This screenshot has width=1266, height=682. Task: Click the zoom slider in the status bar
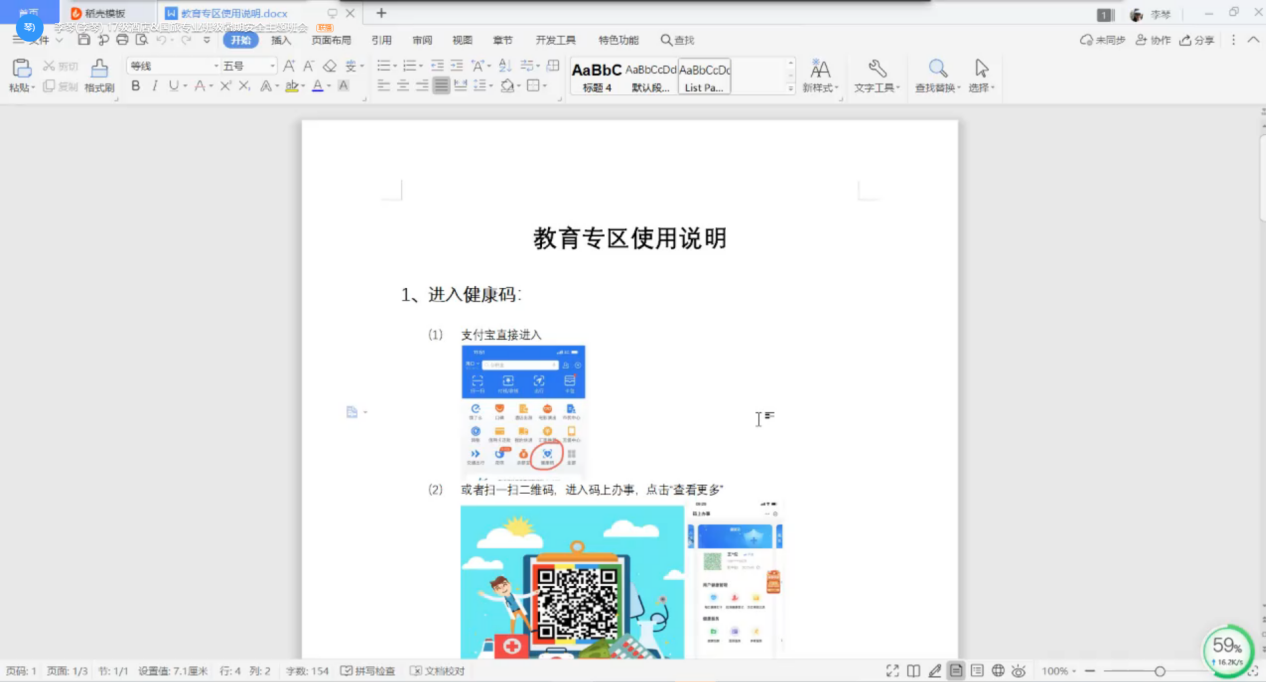coord(1160,671)
